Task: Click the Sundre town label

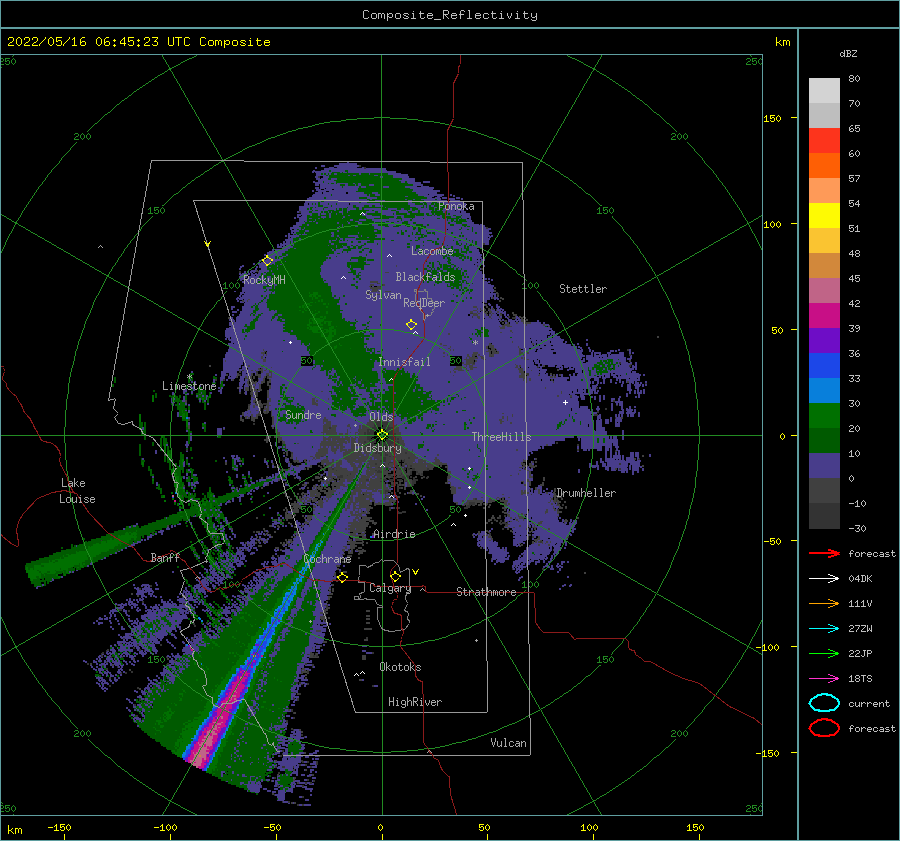Action: pyautogui.click(x=303, y=414)
